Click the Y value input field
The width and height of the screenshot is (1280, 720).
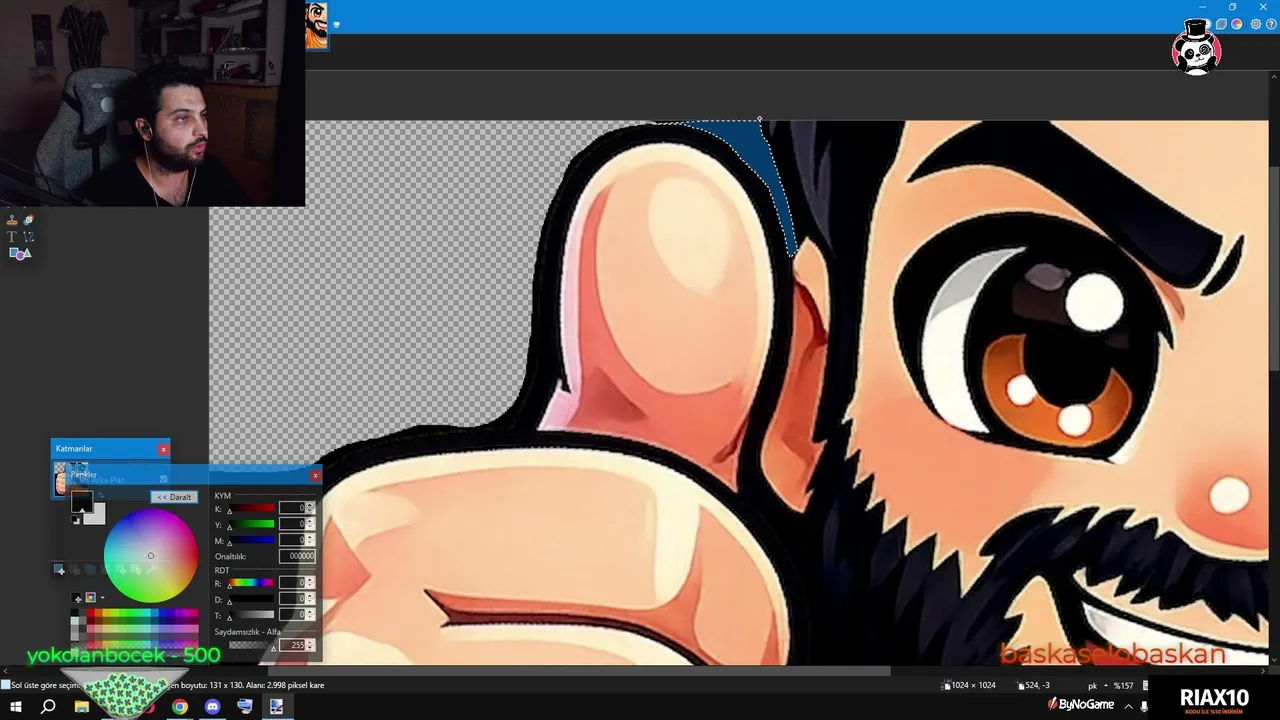(x=292, y=524)
